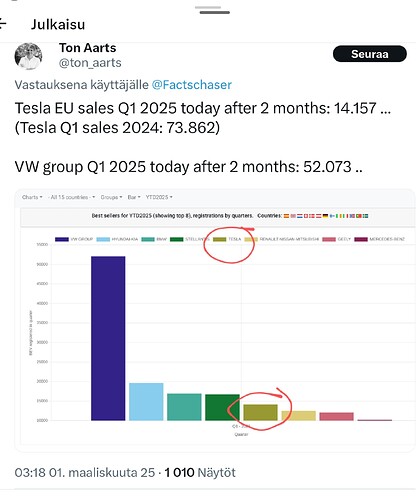Open the @Factschaser mention link
The width and height of the screenshot is (416, 500).
pyautogui.click(x=192, y=85)
